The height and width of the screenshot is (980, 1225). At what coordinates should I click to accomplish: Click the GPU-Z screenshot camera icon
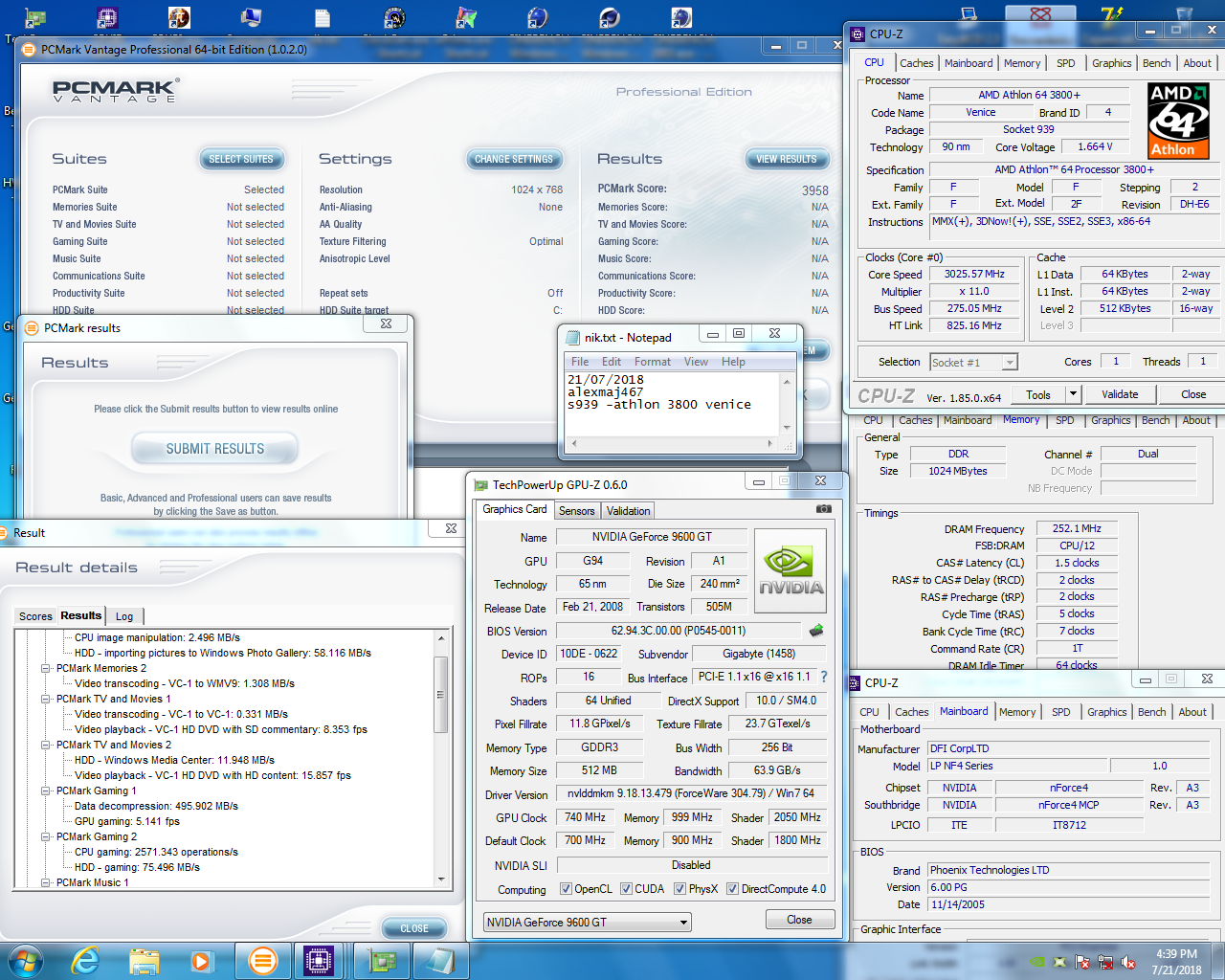(x=823, y=509)
